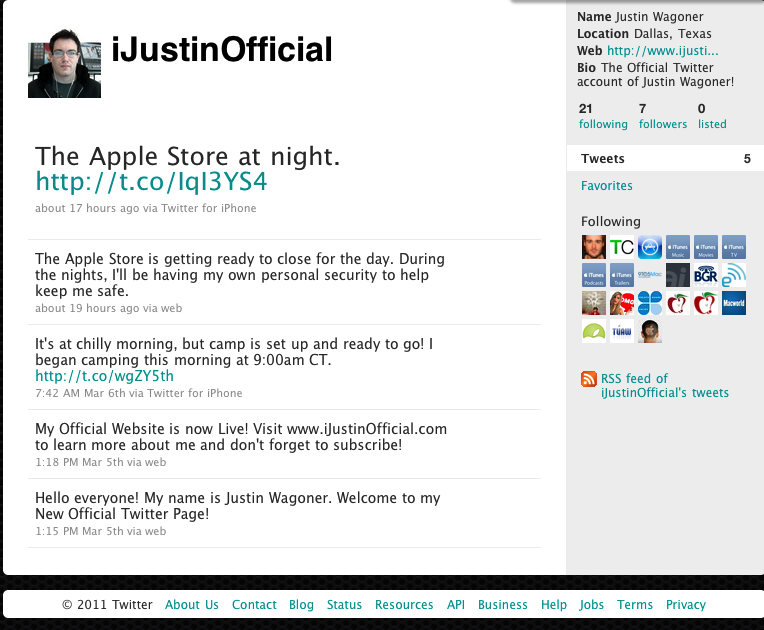Open the Business footer link
Viewport: 764px width, 630px height.
tap(502, 605)
